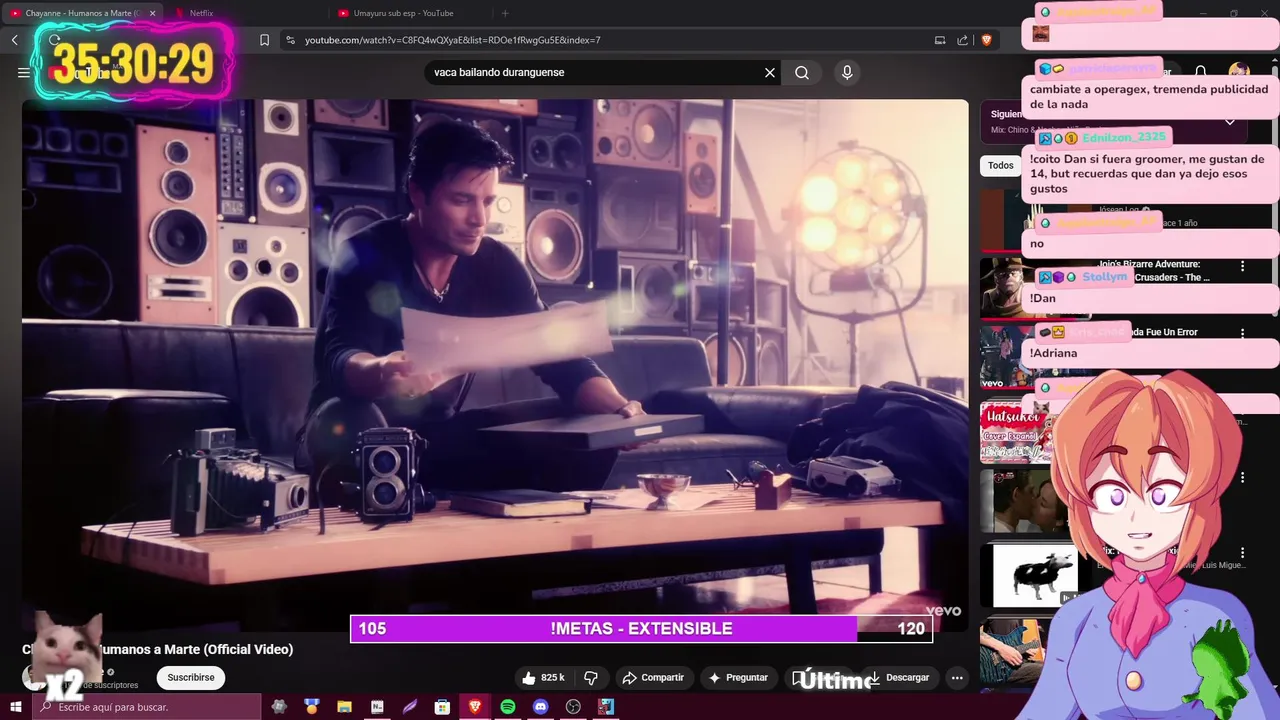This screenshot has height=720, width=1280.
Task: Open the YouTube hamburger guide menu
Action: (24, 72)
